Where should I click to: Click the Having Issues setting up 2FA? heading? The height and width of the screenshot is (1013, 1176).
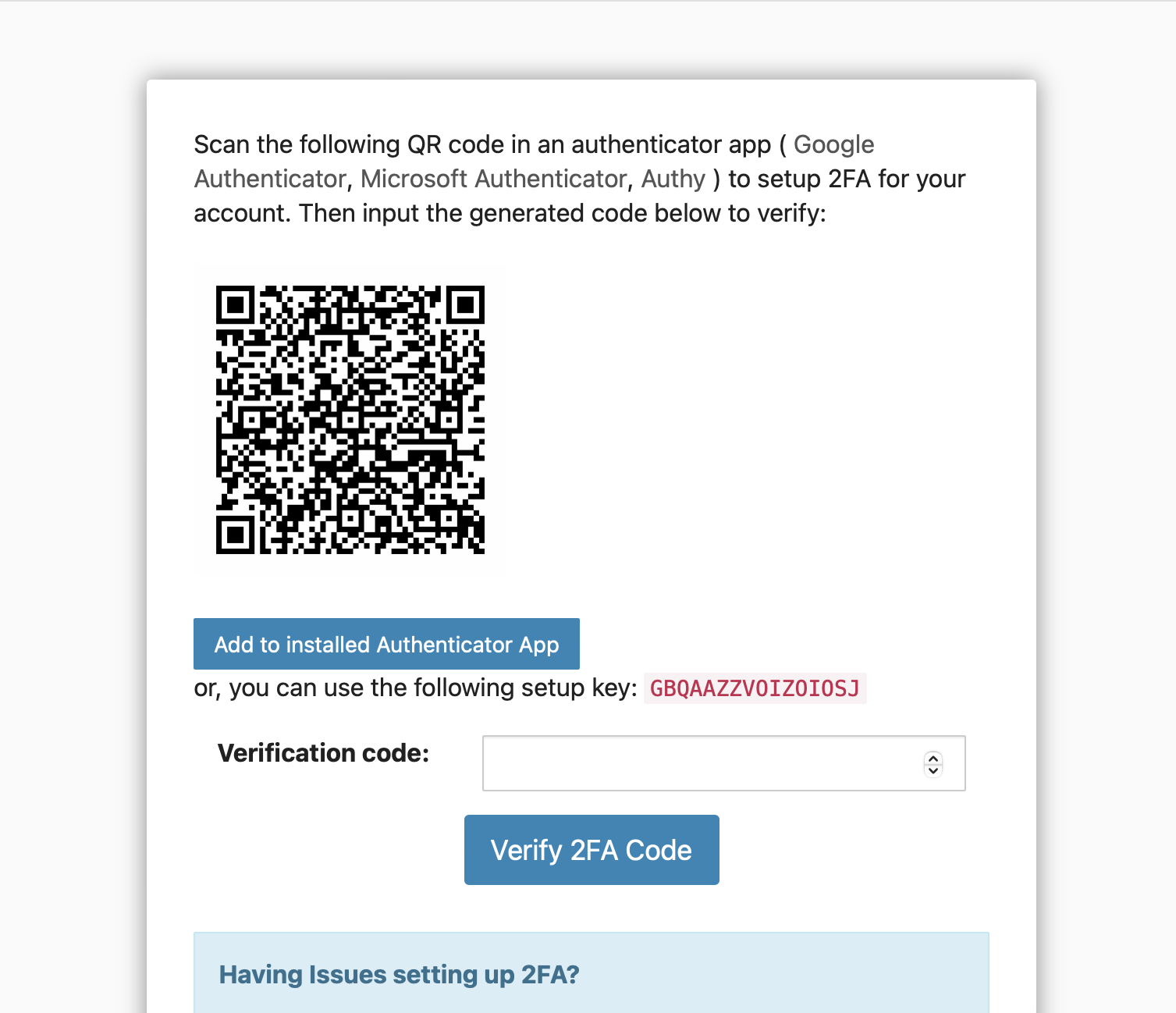point(399,975)
